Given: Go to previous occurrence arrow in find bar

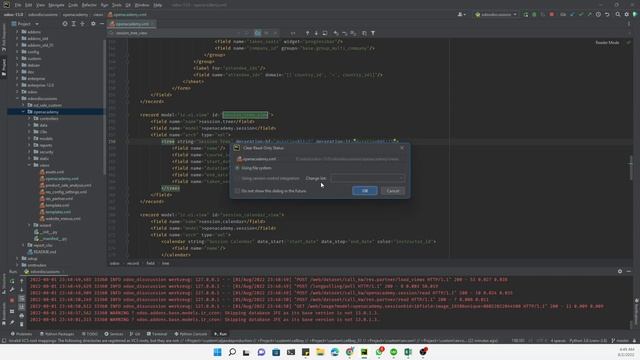Looking at the screenshot, I should point(307,33).
